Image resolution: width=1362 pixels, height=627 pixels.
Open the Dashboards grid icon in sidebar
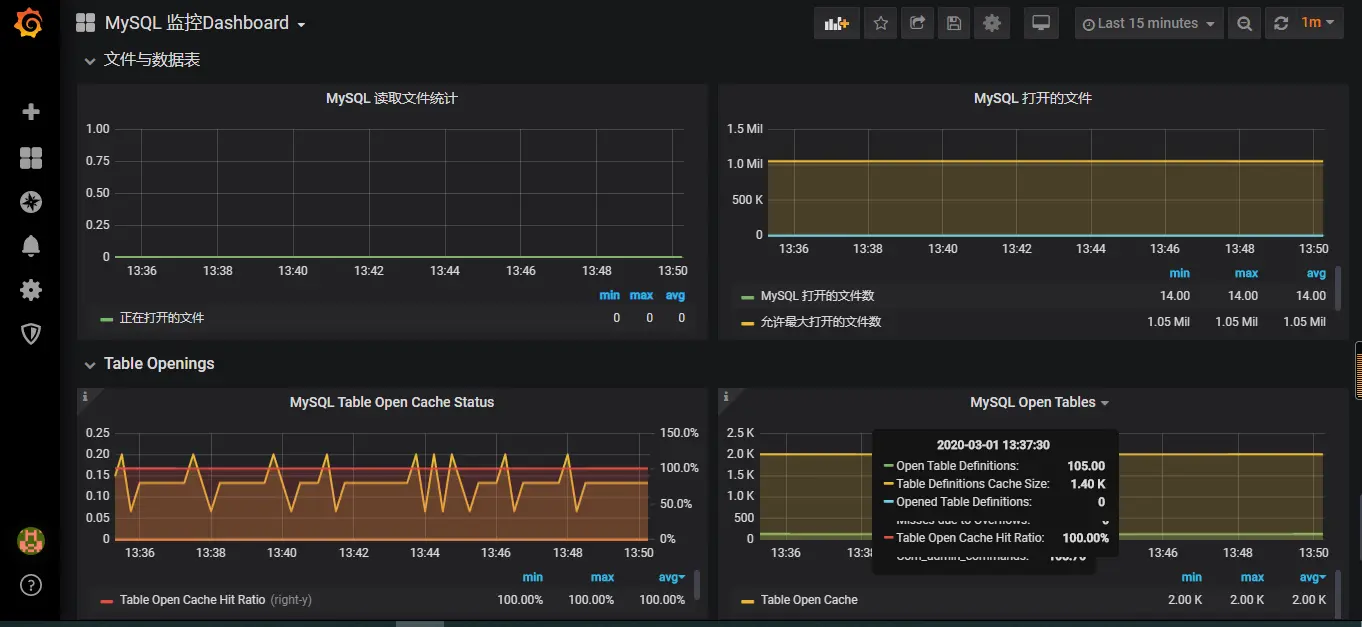31,158
